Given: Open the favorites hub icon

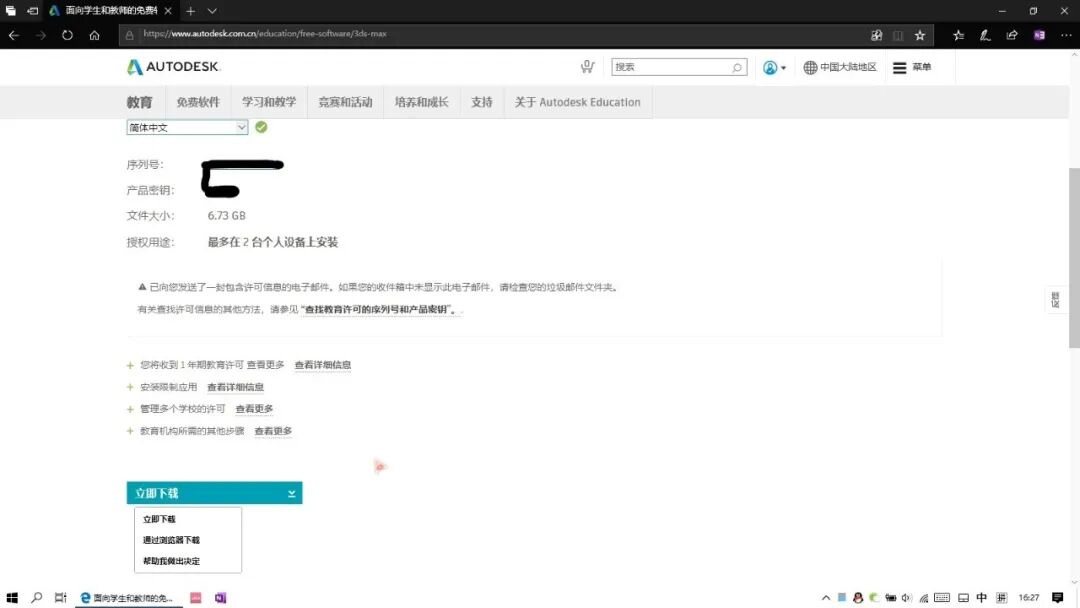Looking at the screenshot, I should point(958,35).
